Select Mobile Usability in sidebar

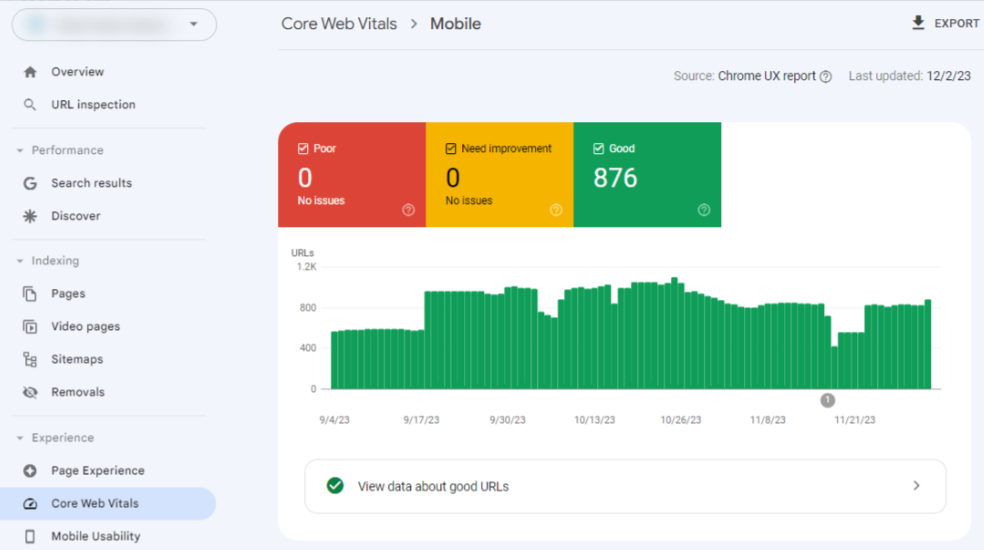95,536
